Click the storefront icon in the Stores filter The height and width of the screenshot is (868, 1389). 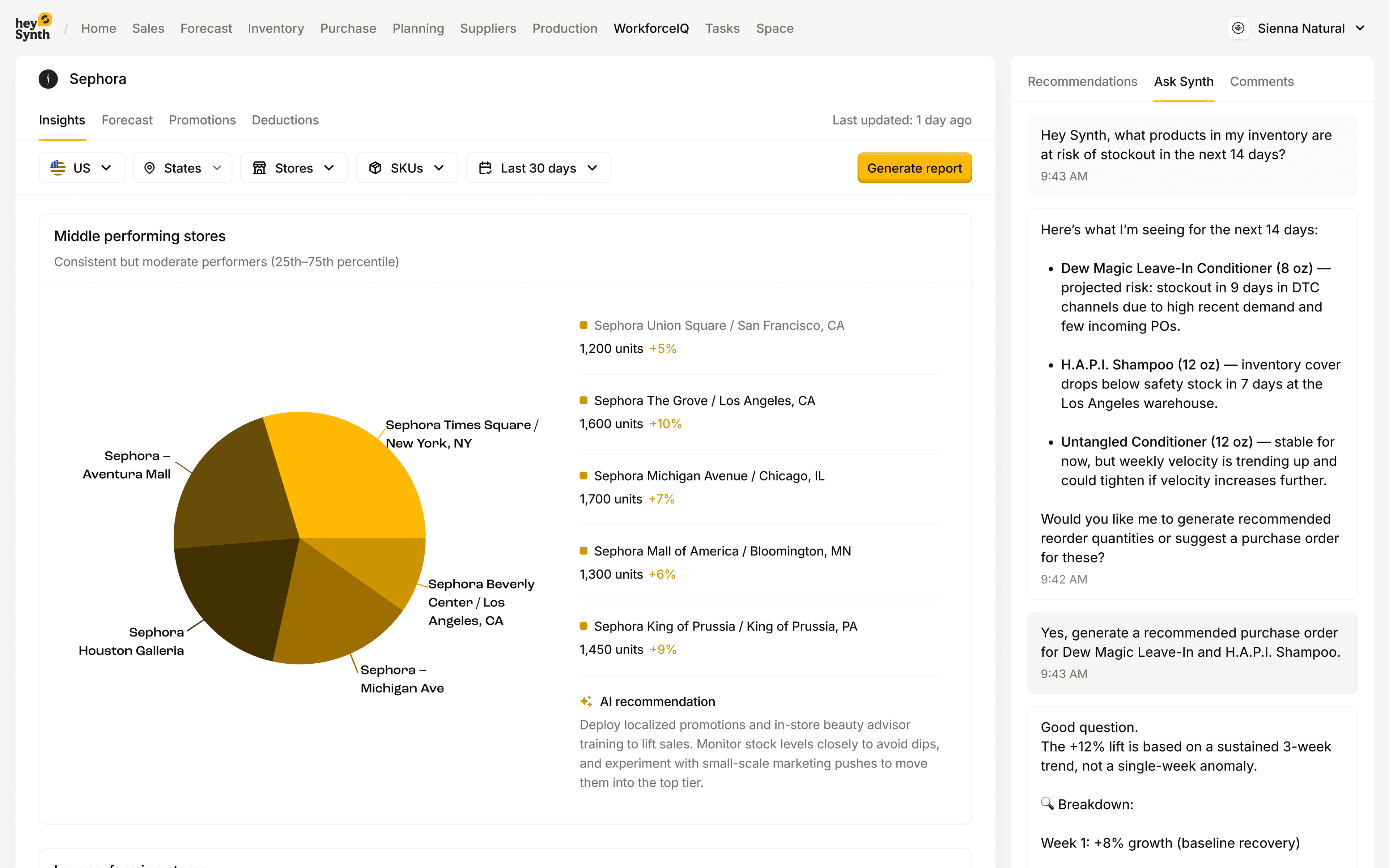tap(259, 167)
